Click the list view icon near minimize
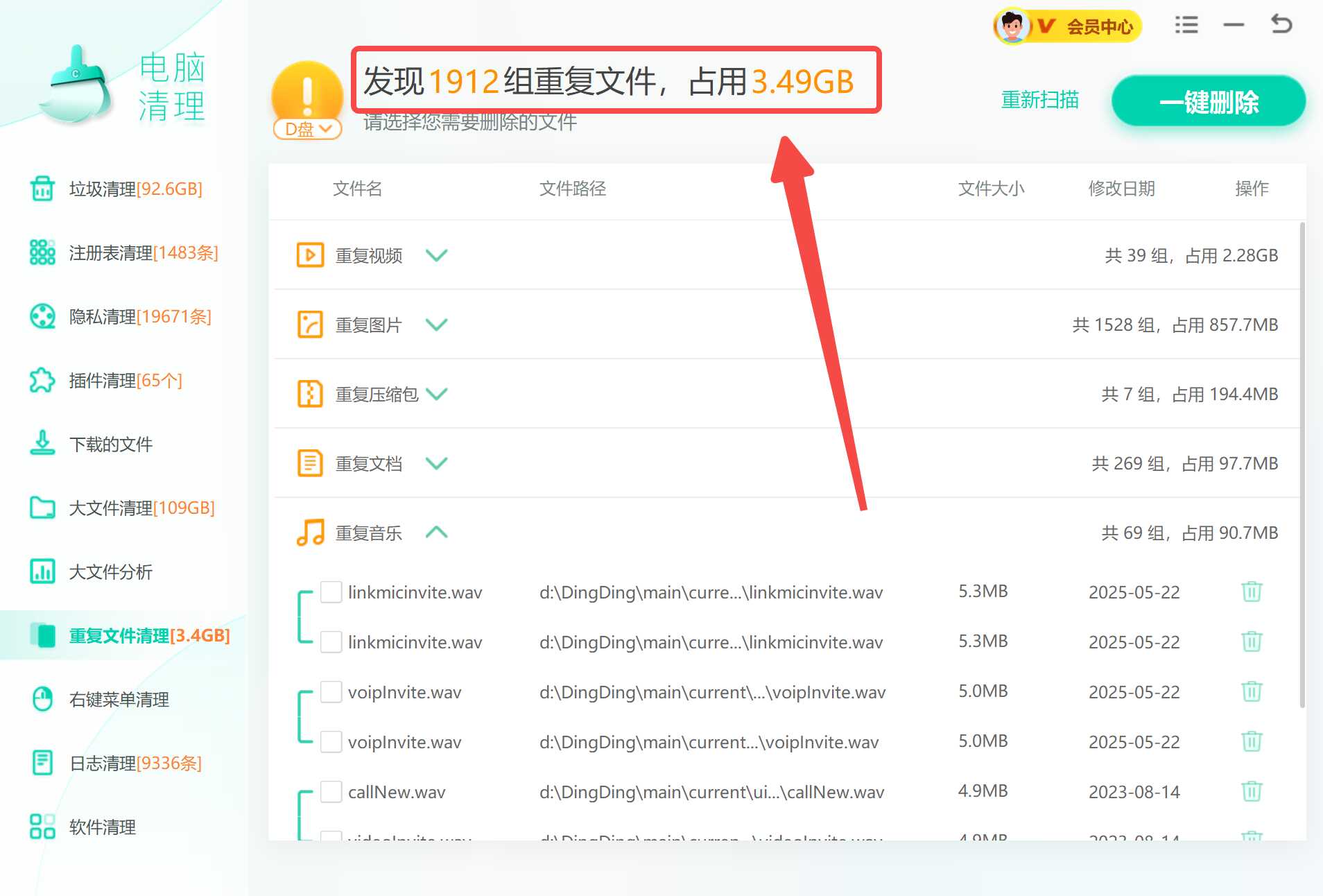 (1186, 24)
